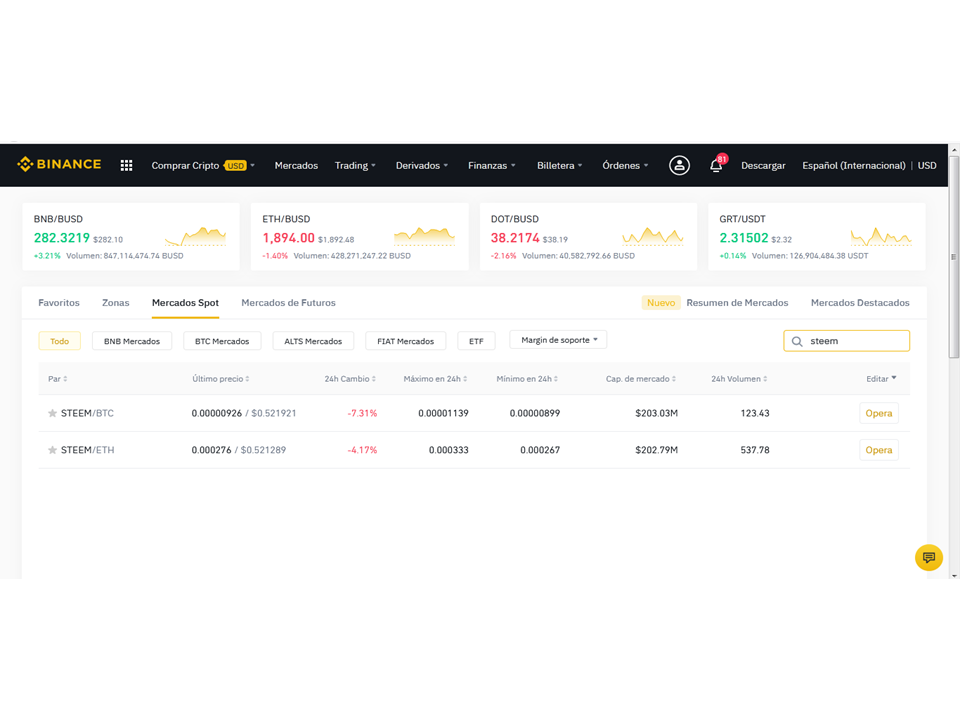Expand the Órdenes menu
This screenshot has width=960, height=720.
click(x=625, y=165)
